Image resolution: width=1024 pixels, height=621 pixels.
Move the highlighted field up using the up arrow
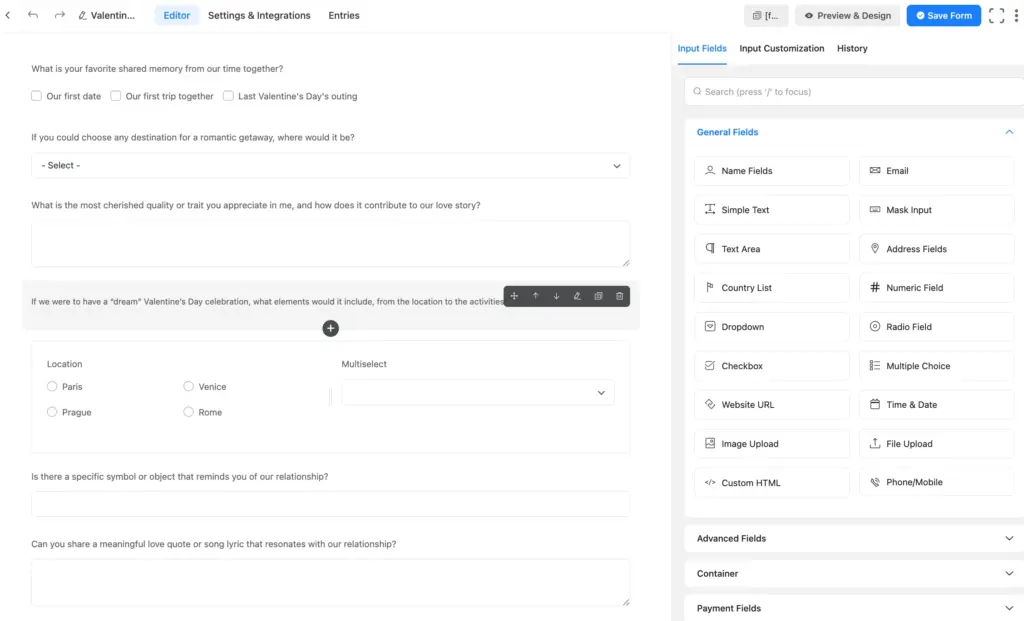pos(535,296)
